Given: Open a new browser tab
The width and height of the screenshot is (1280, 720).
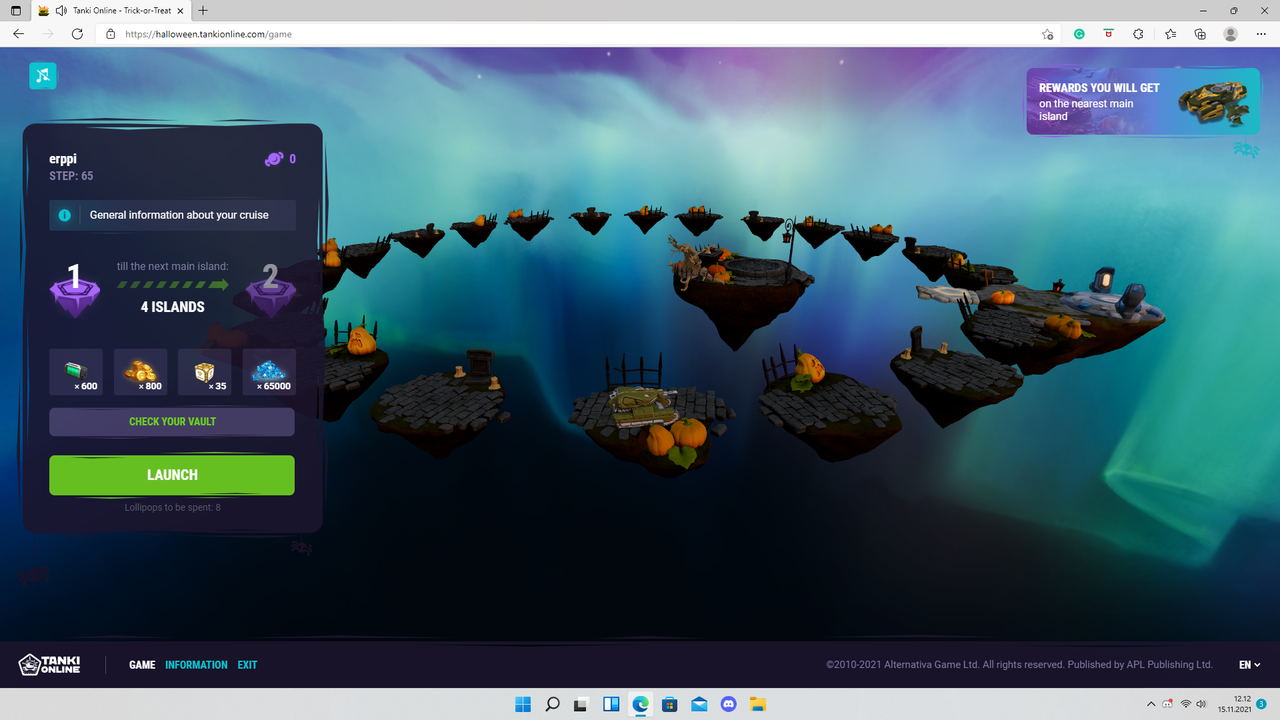Looking at the screenshot, I should coord(203,11).
